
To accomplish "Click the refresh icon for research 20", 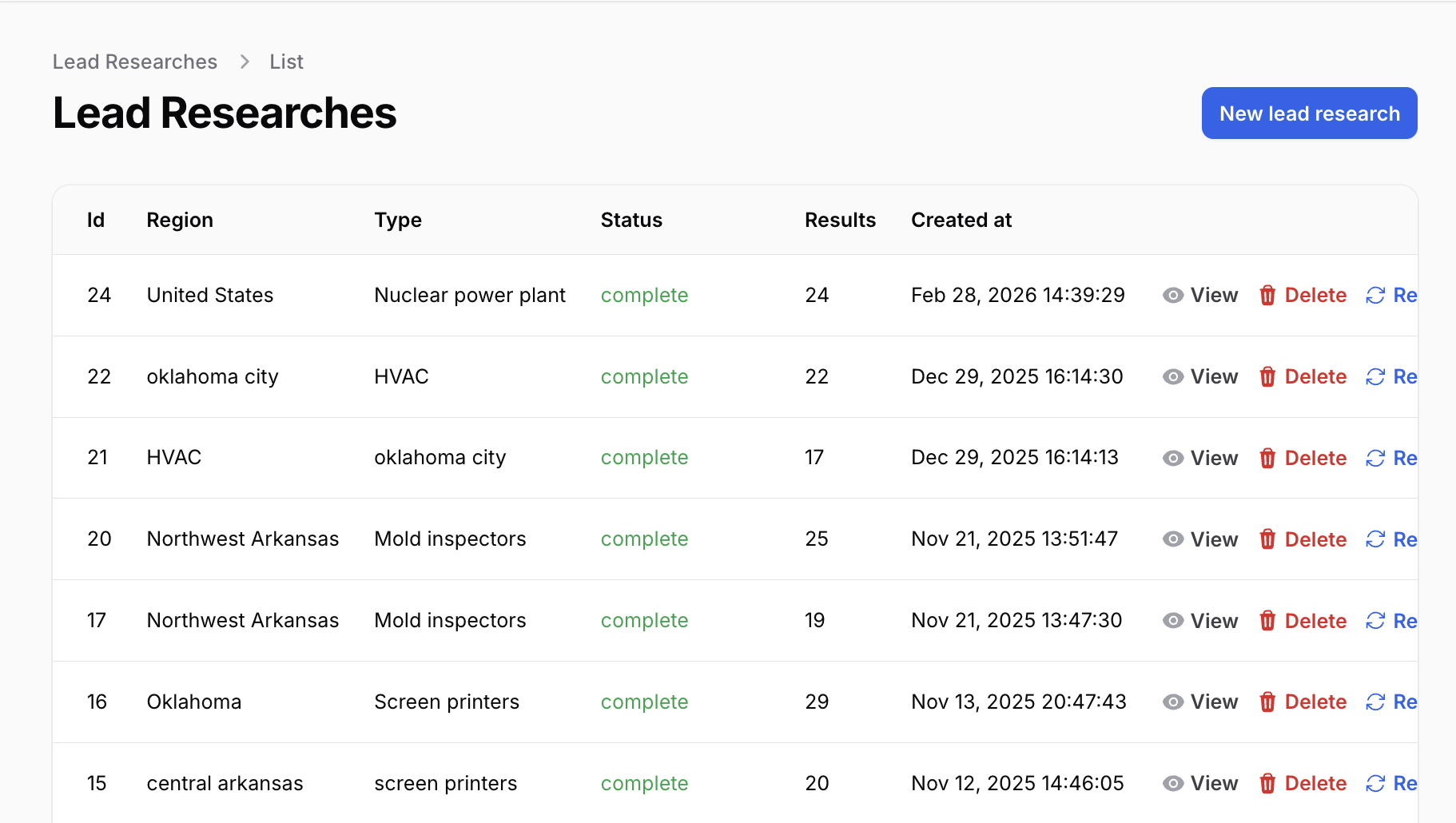I will pyautogui.click(x=1375, y=539).
